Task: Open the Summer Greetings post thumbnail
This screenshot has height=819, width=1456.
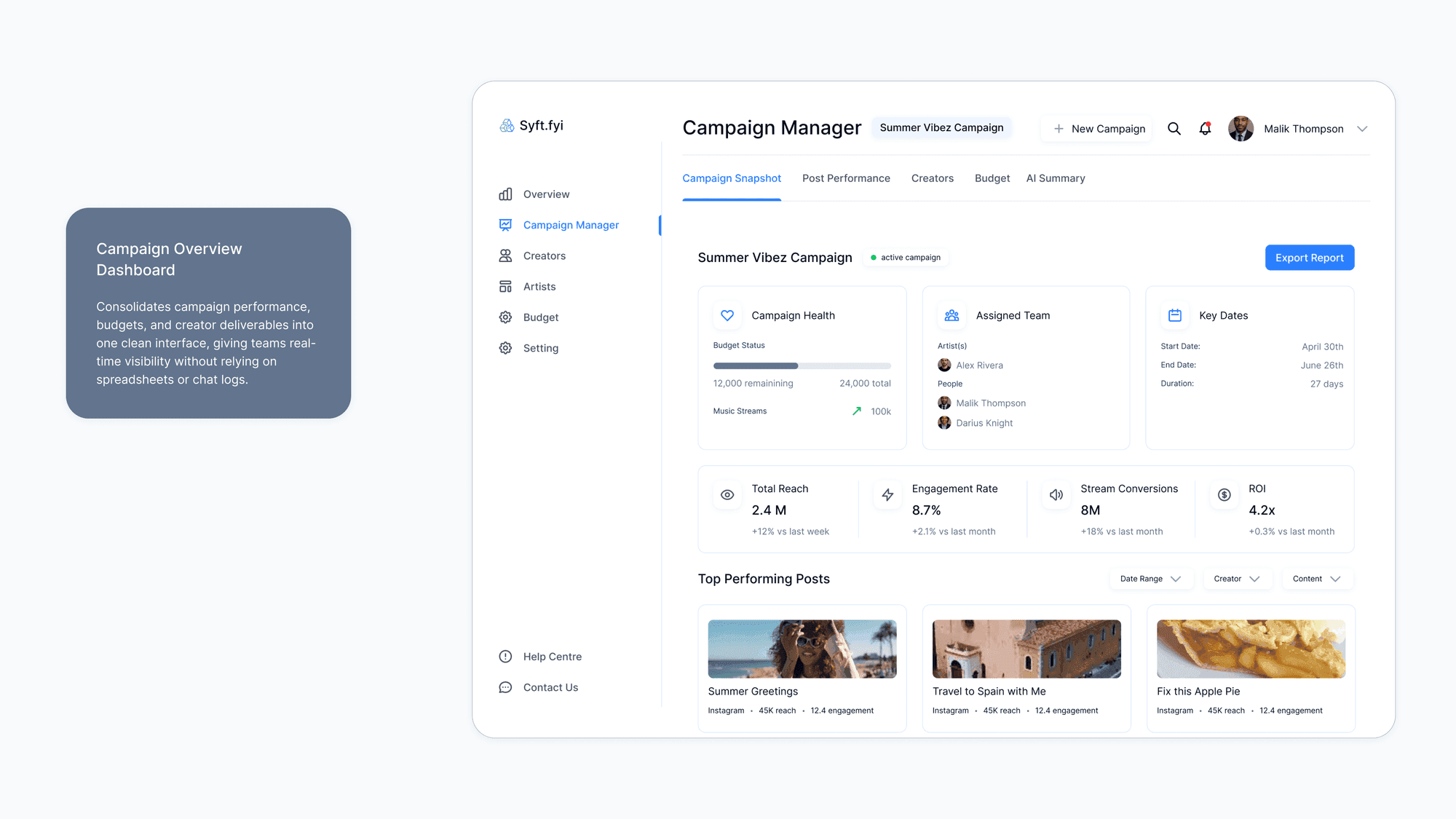Action: coord(802,649)
